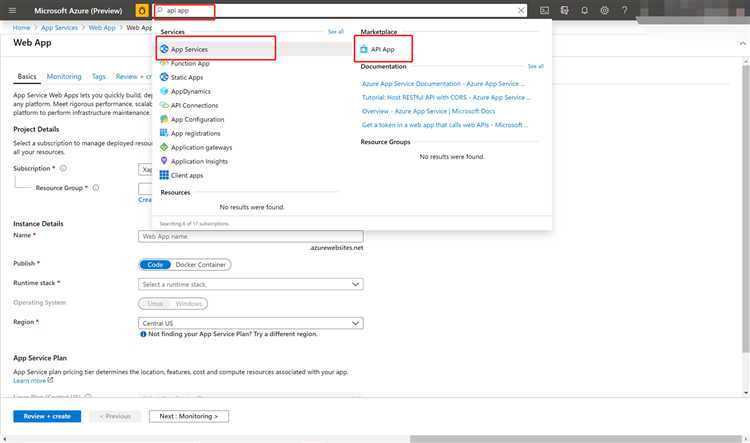The height and width of the screenshot is (443, 750).
Task: Open Get a token in a web app link
Action: click(x=445, y=125)
